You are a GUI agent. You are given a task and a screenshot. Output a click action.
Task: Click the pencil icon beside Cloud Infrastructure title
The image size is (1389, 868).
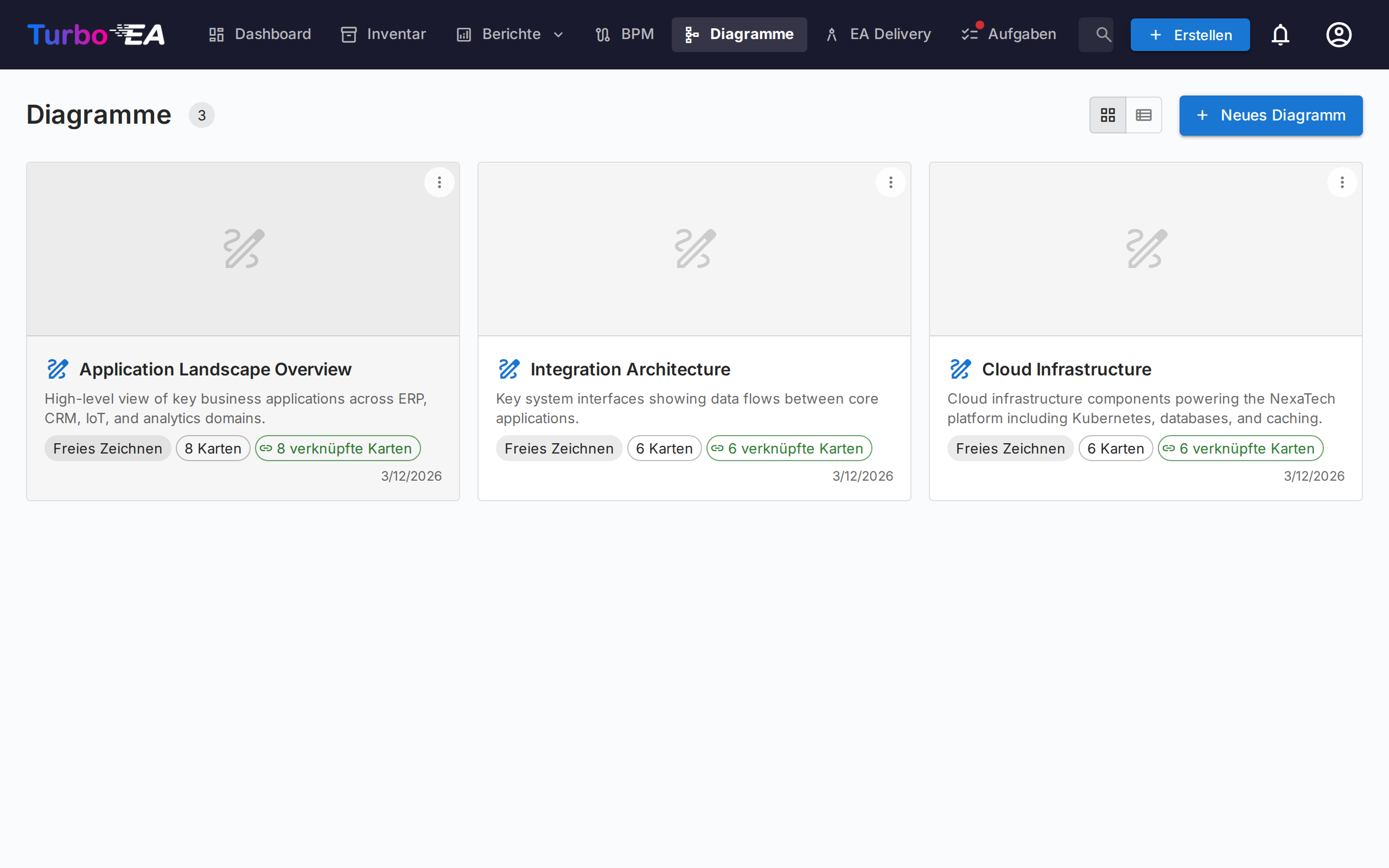(960, 369)
